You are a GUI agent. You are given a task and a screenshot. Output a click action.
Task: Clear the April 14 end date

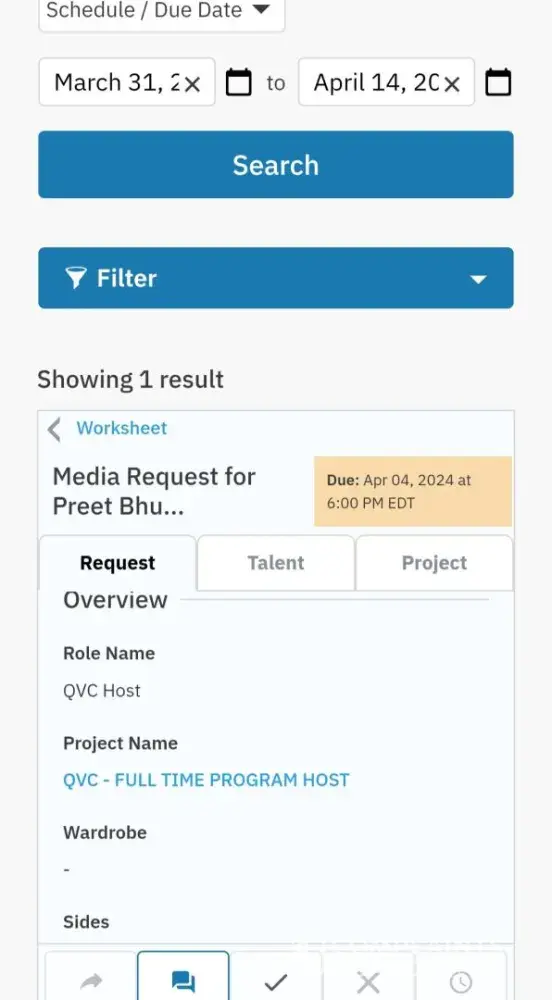[451, 84]
